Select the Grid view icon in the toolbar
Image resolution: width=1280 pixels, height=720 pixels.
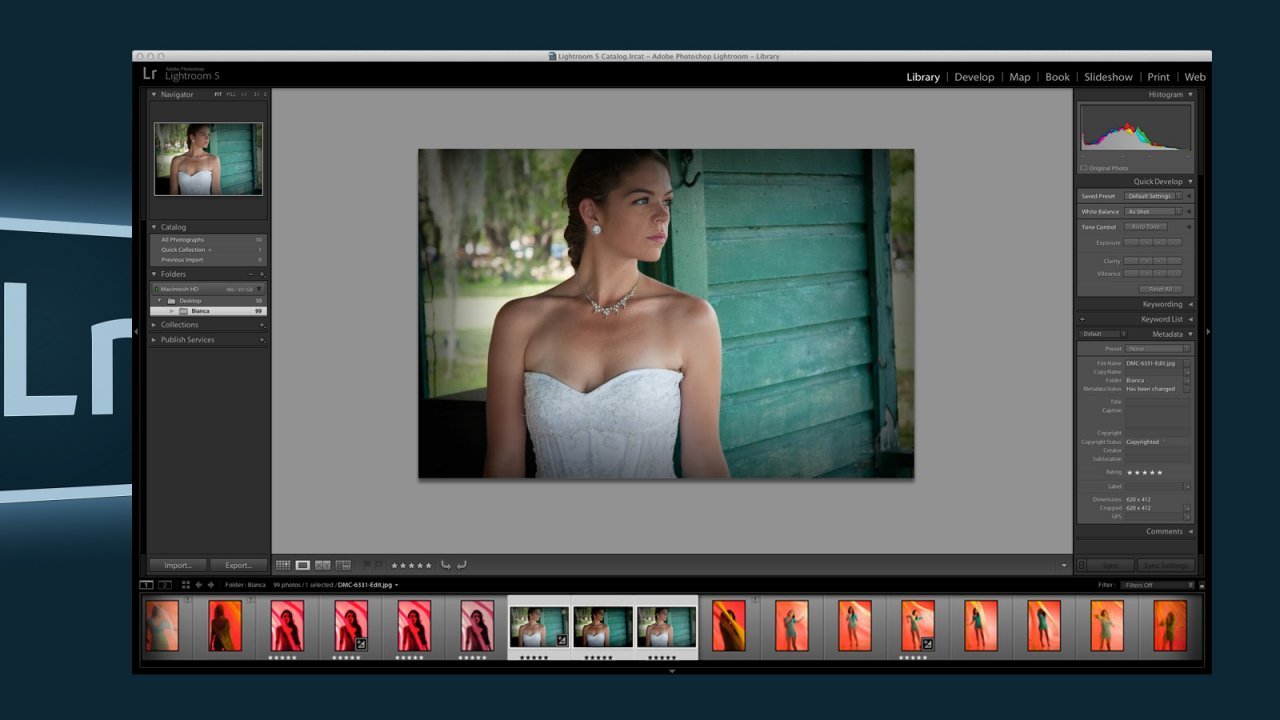pos(284,565)
